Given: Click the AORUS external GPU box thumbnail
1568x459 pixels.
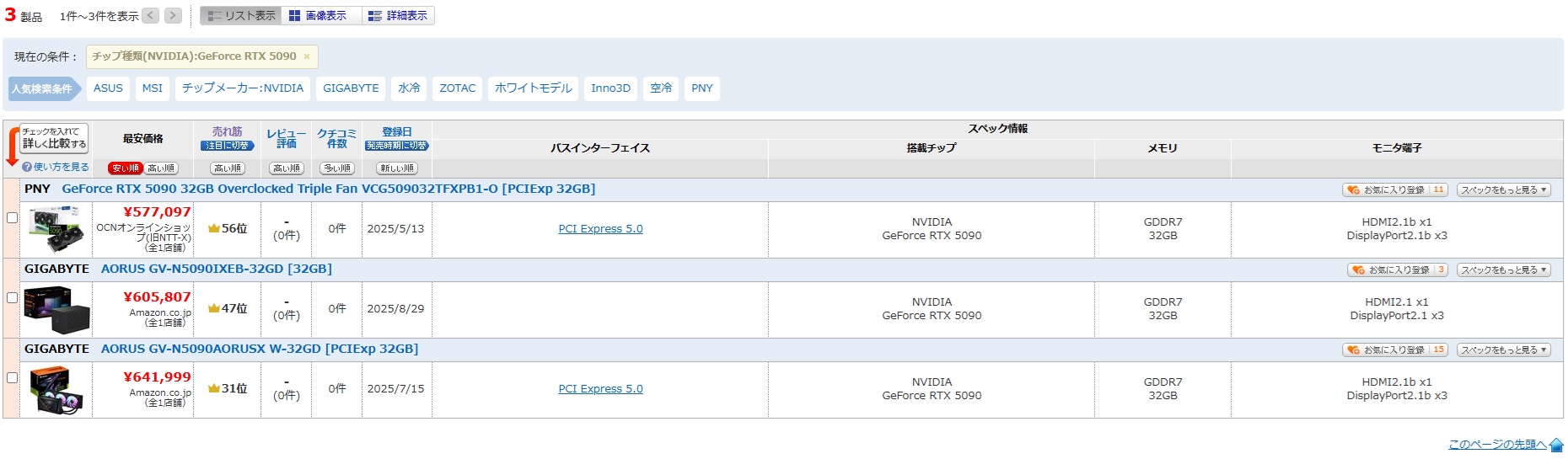Looking at the screenshot, I should pos(56,310).
